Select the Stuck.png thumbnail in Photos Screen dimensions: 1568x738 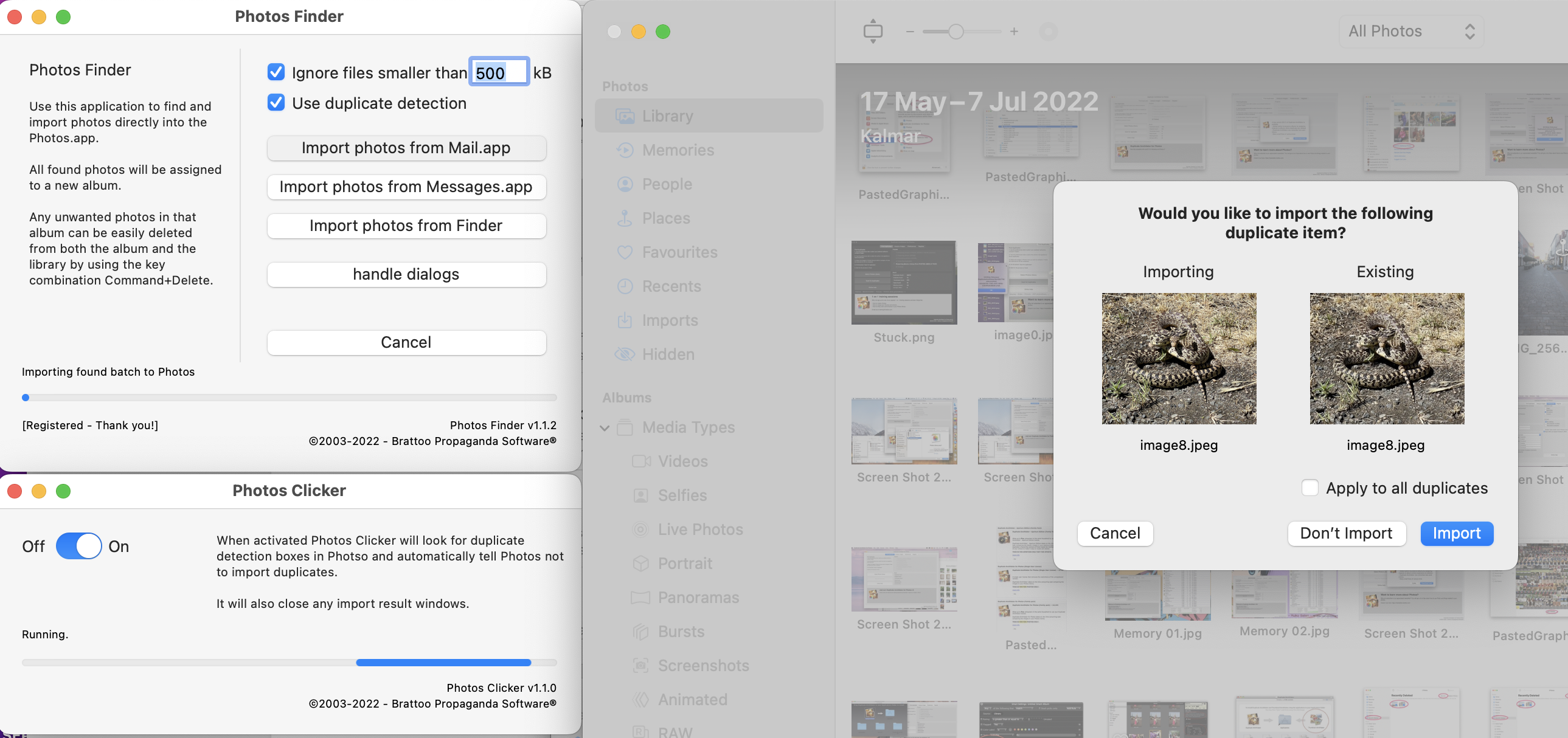coord(904,282)
